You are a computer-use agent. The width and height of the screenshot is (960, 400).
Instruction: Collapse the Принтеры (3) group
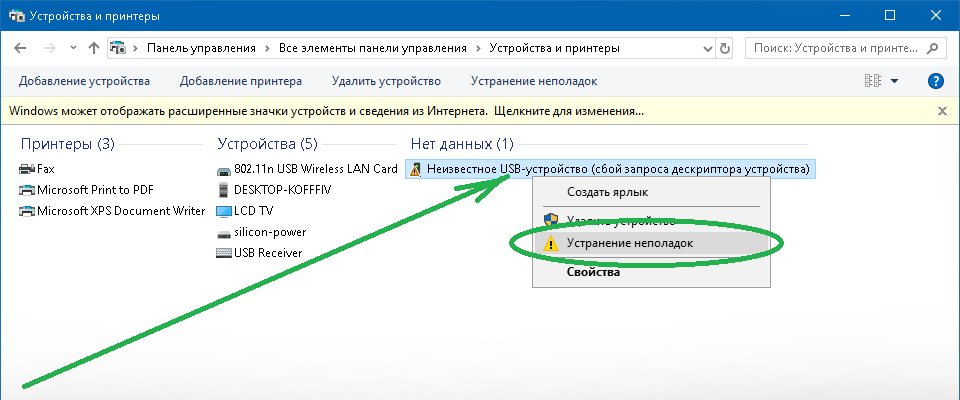coord(68,144)
